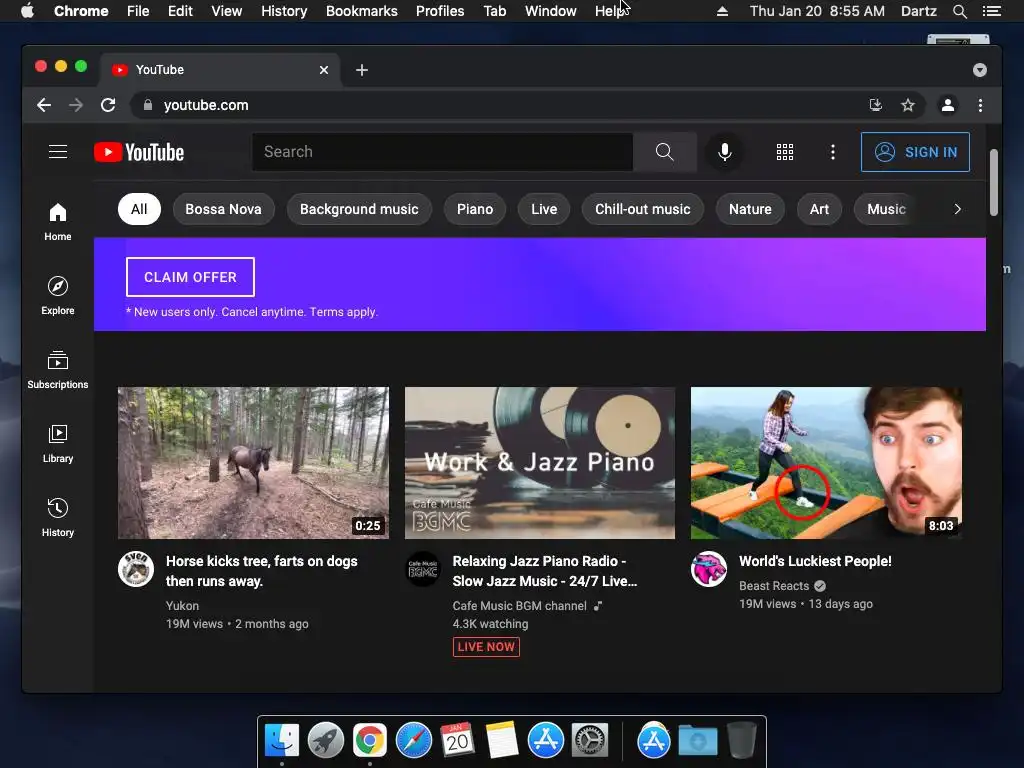1024x768 pixels.
Task: Open the horse in forest thumbnail
Action: (253, 463)
